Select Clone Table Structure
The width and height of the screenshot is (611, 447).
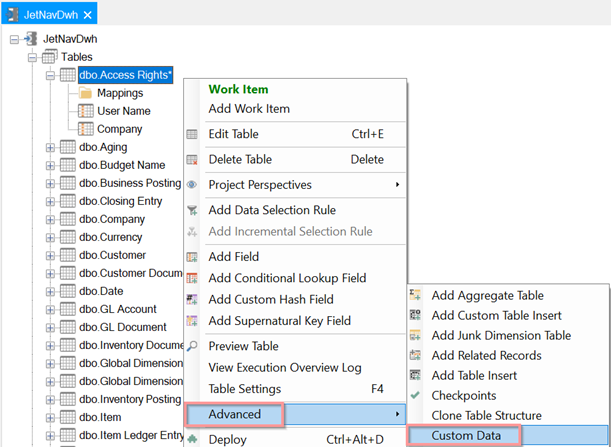[486, 415]
